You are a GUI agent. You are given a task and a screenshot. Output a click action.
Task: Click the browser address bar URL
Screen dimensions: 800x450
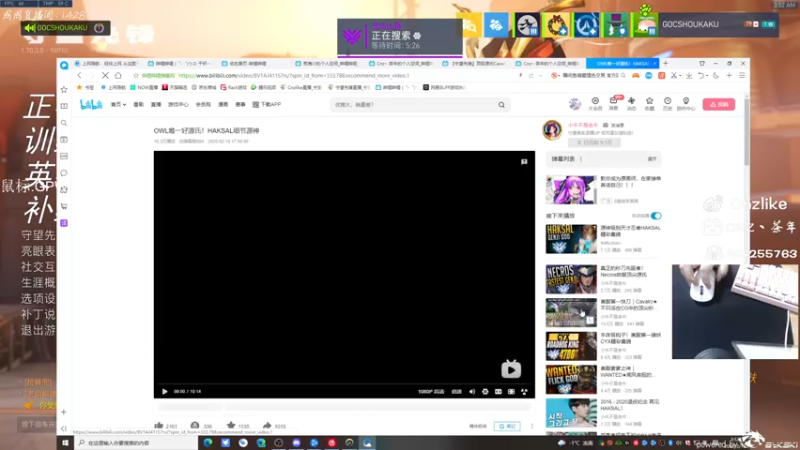point(294,76)
